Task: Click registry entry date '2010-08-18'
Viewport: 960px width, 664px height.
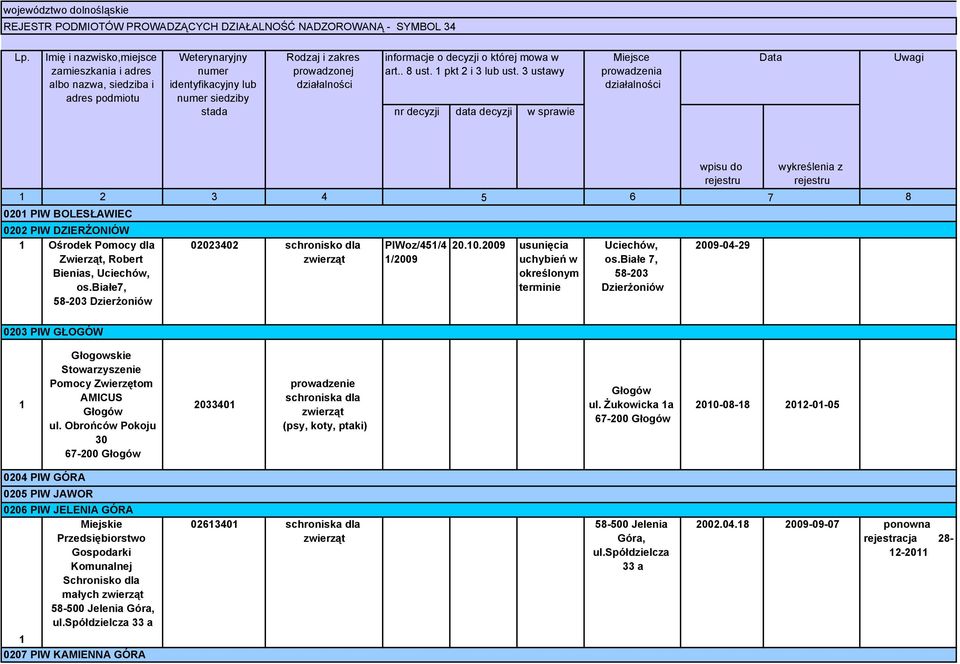Action: click(x=722, y=405)
